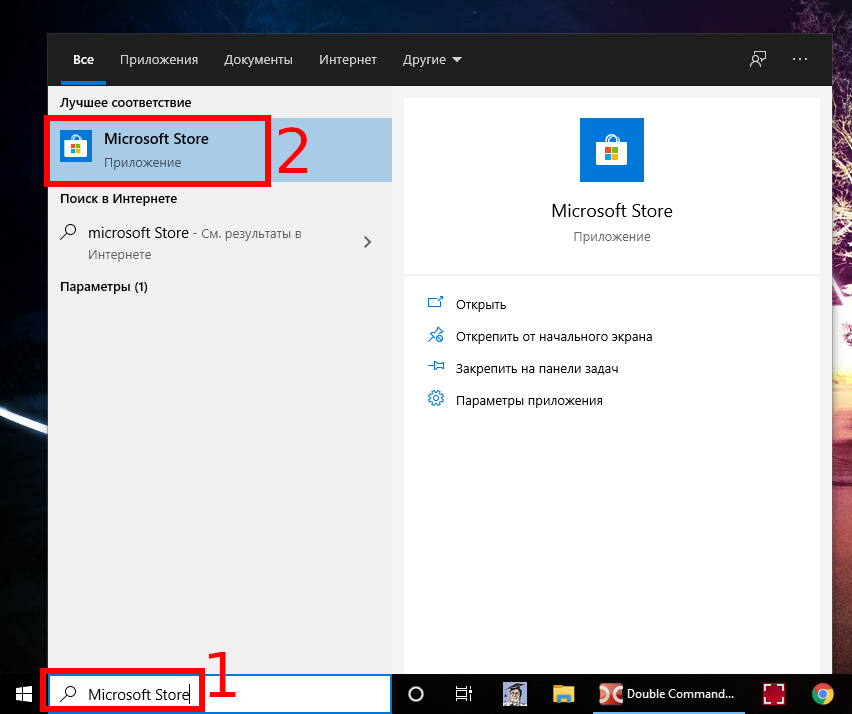
Task: Click Открыть to open the app
Action: 481,304
